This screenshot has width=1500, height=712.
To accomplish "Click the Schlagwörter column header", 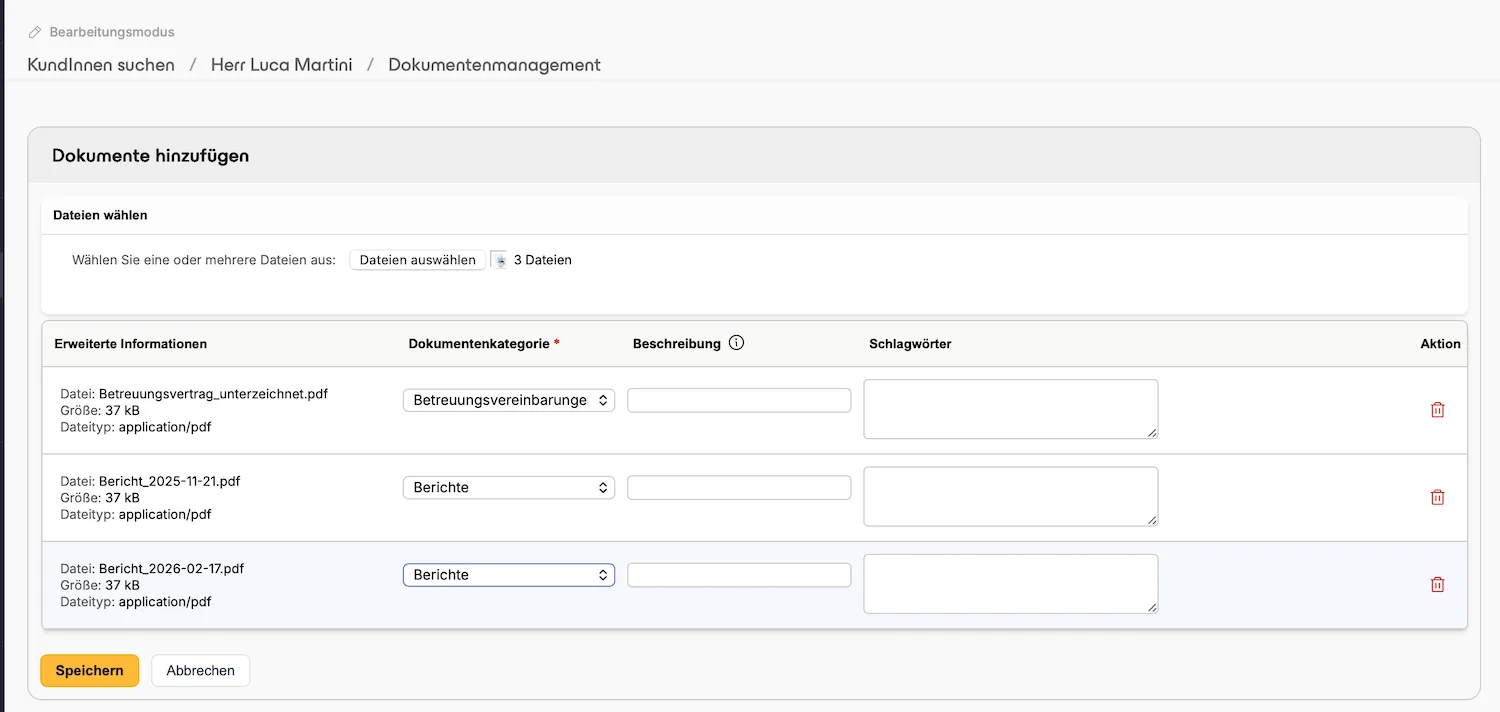I will (x=910, y=343).
